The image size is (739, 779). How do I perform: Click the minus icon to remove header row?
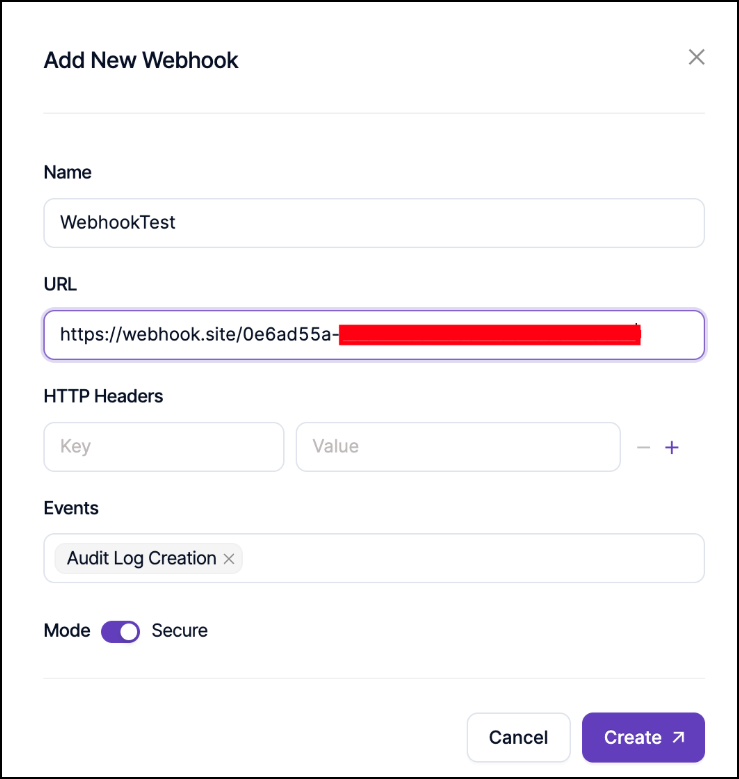coord(643,448)
